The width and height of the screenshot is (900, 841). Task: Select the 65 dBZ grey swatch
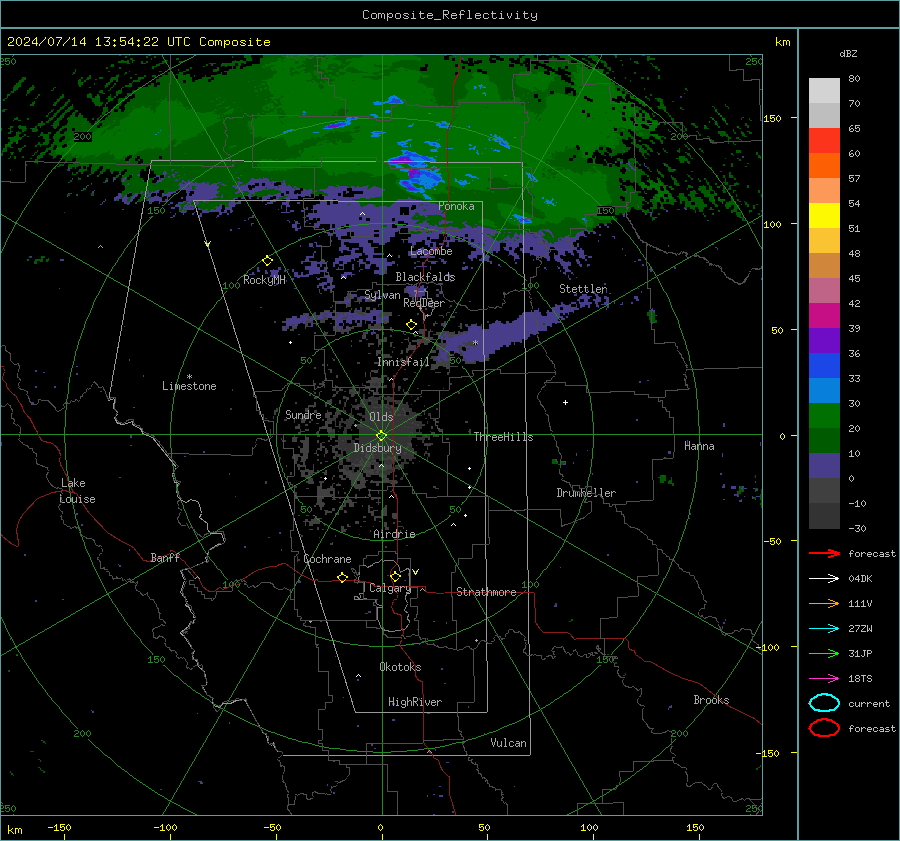click(x=824, y=115)
